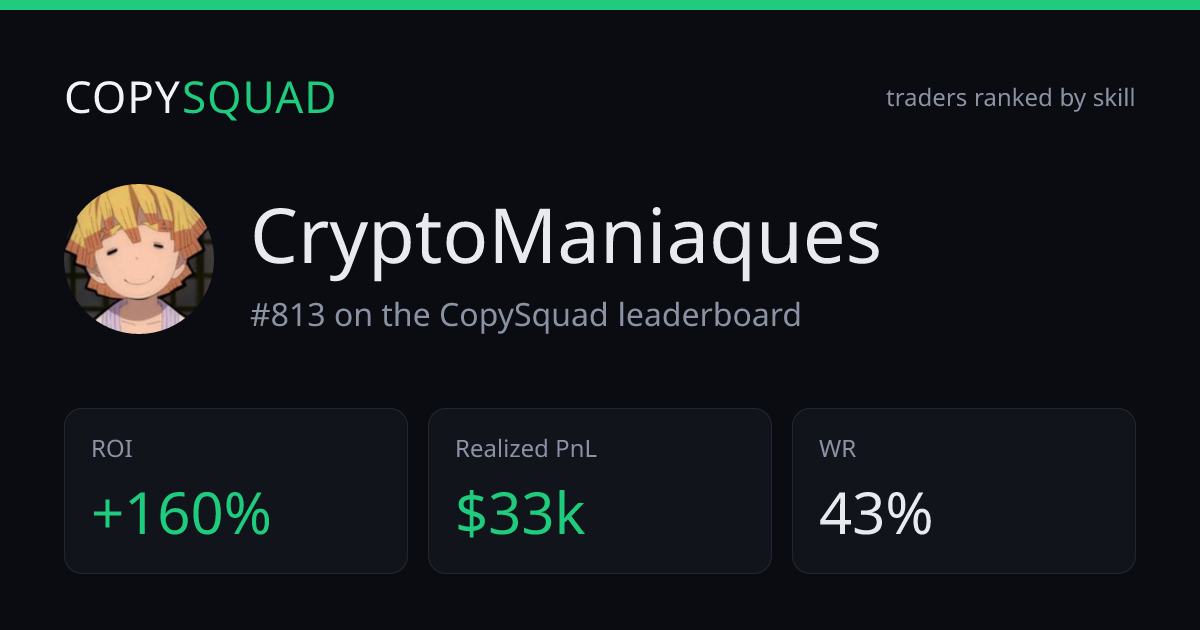Open the CryptoManiaques avatar picture

tap(139, 259)
